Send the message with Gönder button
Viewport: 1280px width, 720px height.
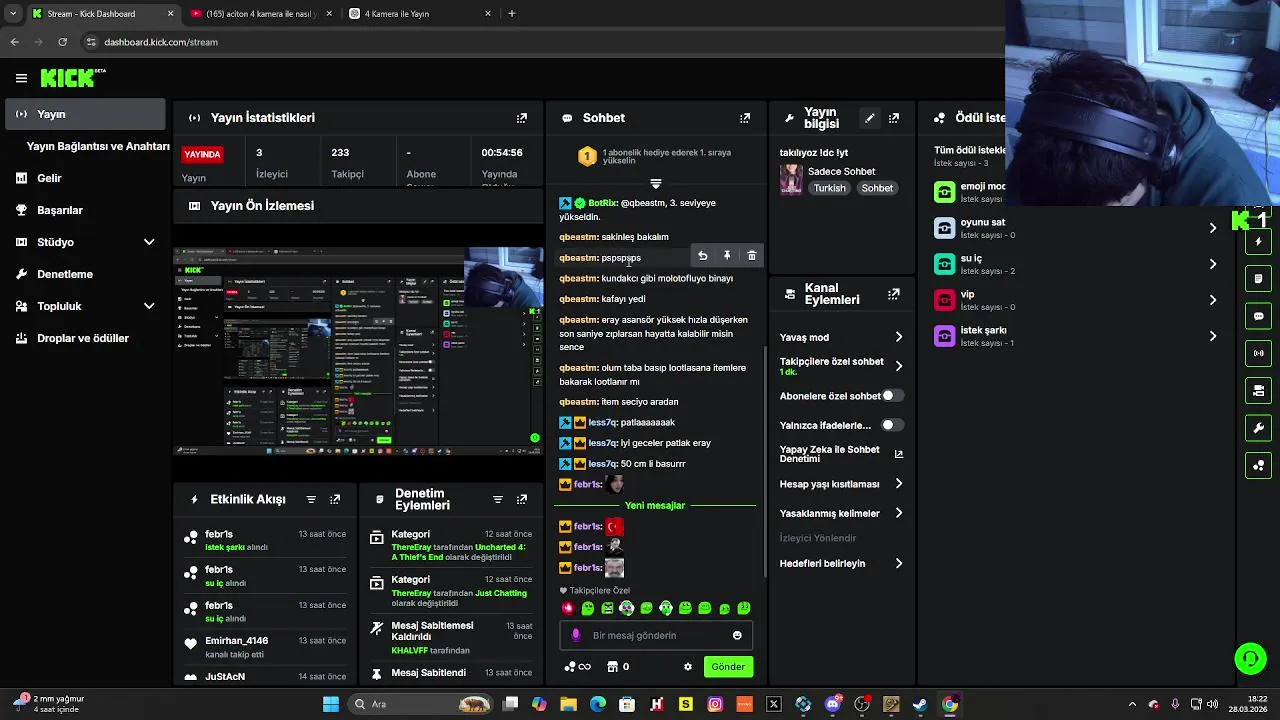(x=728, y=667)
